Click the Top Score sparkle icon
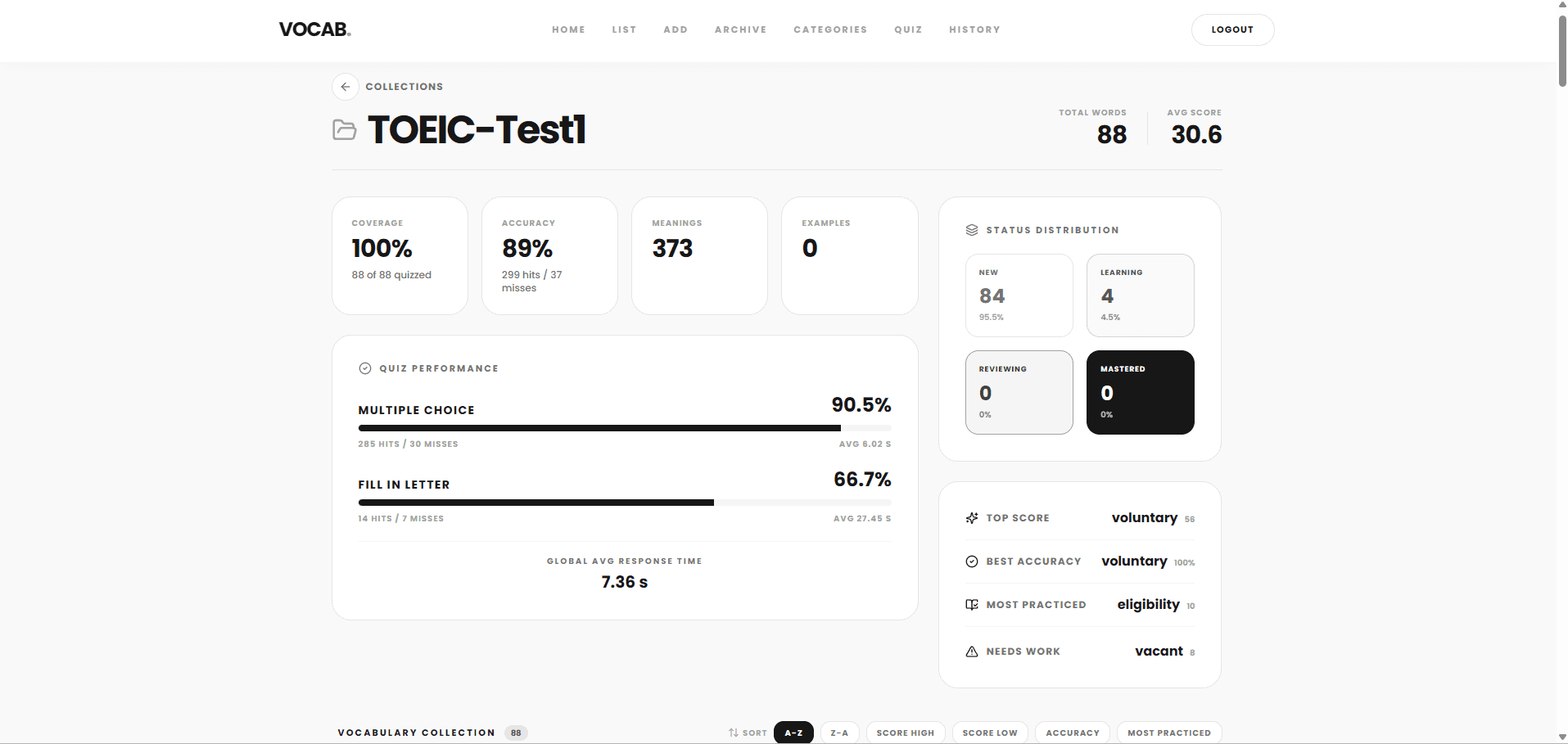This screenshot has height=744, width=1568. [x=972, y=518]
